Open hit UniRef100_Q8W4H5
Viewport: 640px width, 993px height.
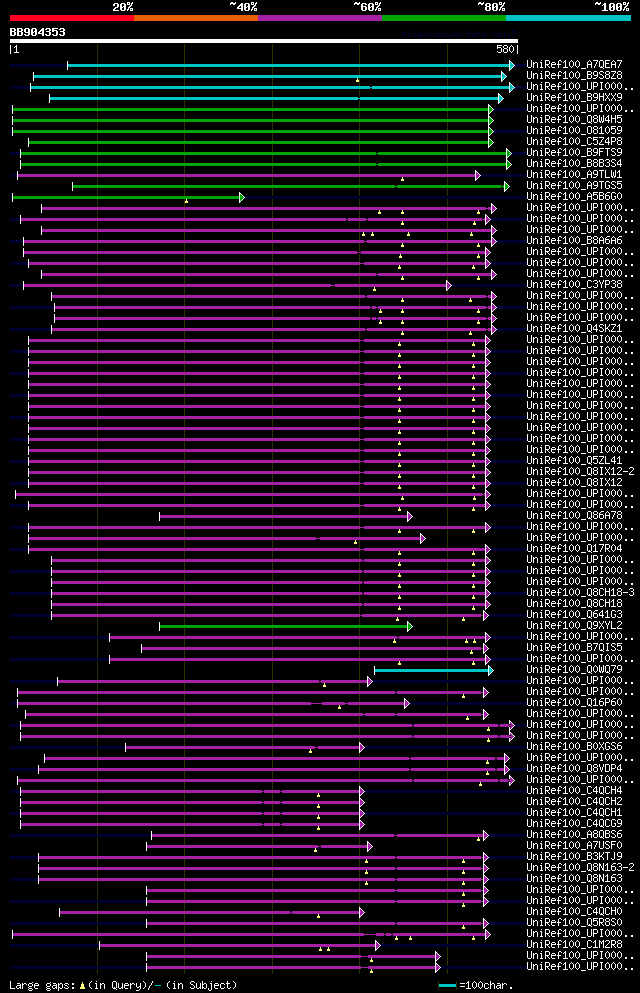574,120
